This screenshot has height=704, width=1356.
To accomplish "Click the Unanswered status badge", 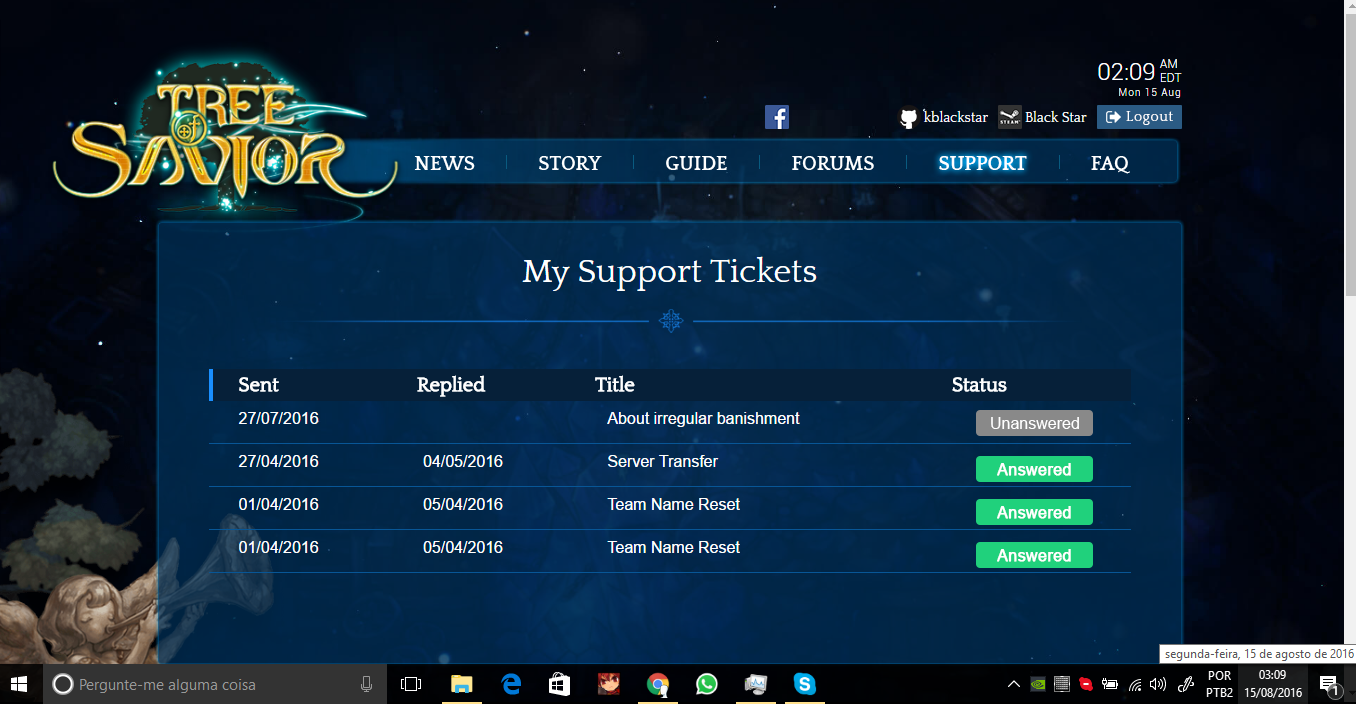I will click(1034, 423).
